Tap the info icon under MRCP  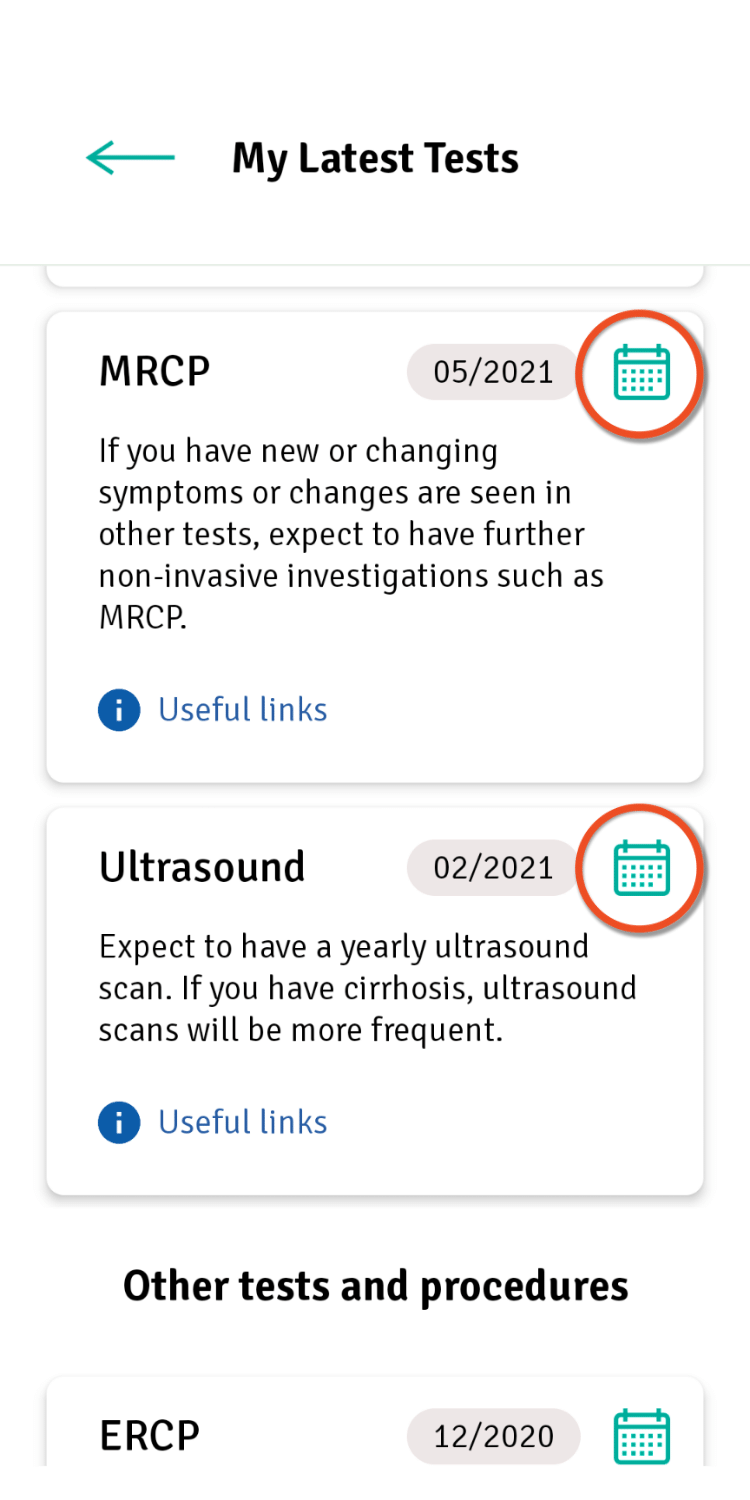click(119, 710)
